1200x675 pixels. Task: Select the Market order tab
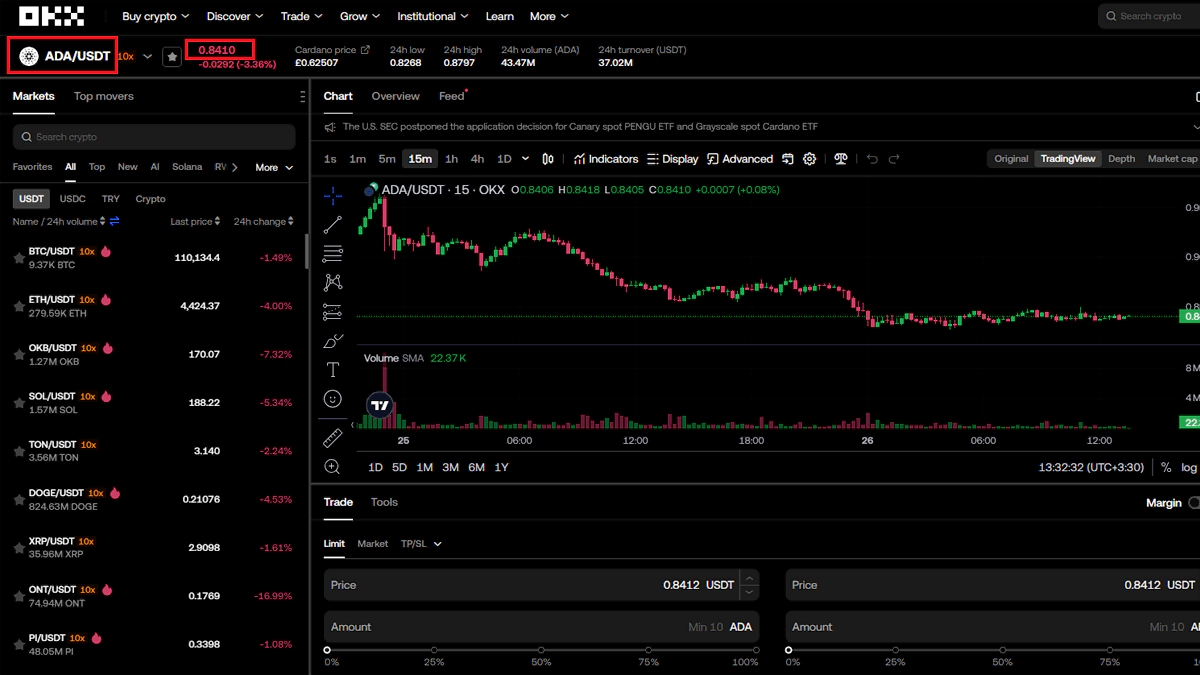pos(372,544)
